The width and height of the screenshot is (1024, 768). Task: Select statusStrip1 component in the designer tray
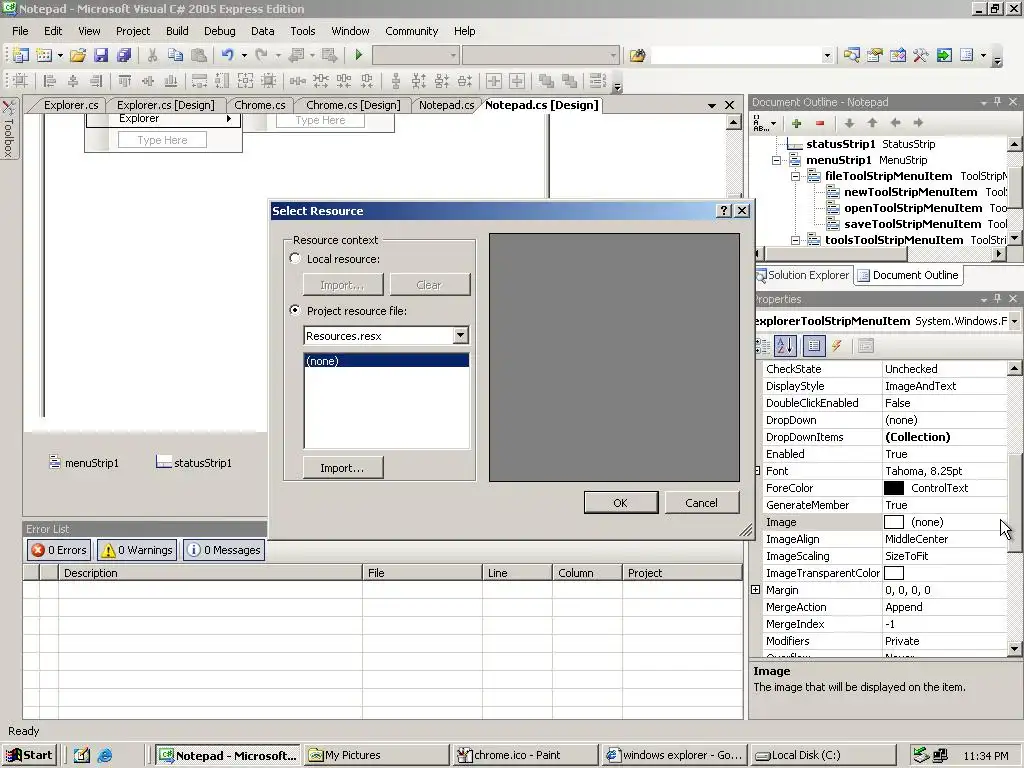click(194, 462)
